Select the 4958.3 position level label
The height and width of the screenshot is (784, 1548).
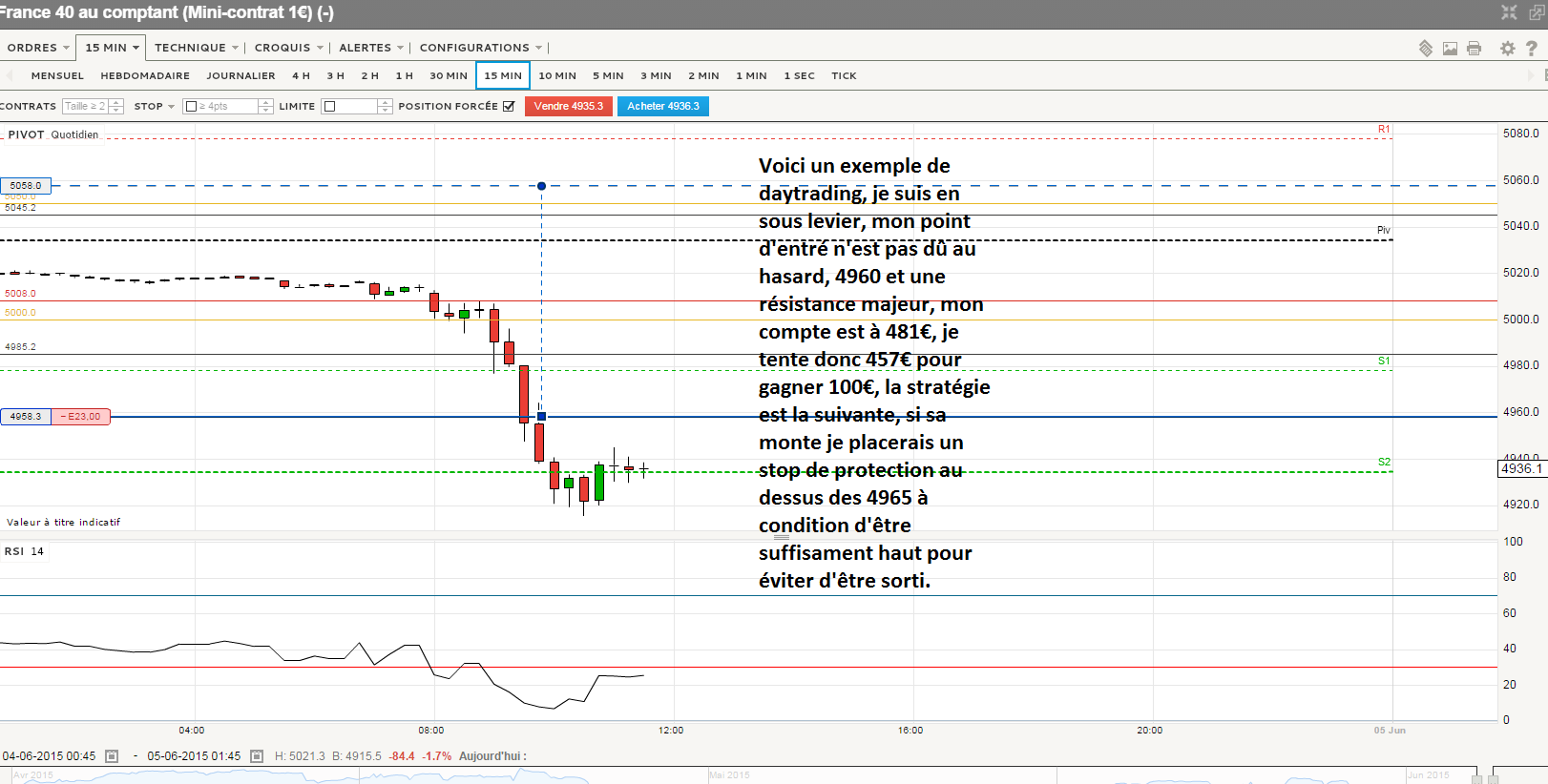tap(26, 417)
